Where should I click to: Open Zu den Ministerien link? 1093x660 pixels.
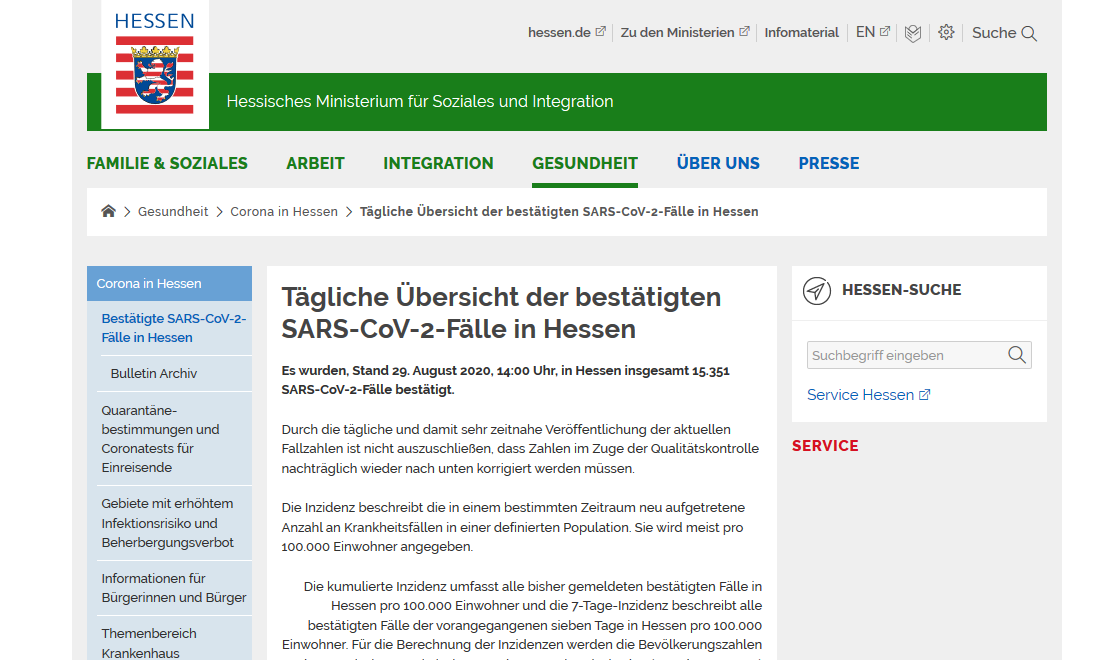pos(685,32)
